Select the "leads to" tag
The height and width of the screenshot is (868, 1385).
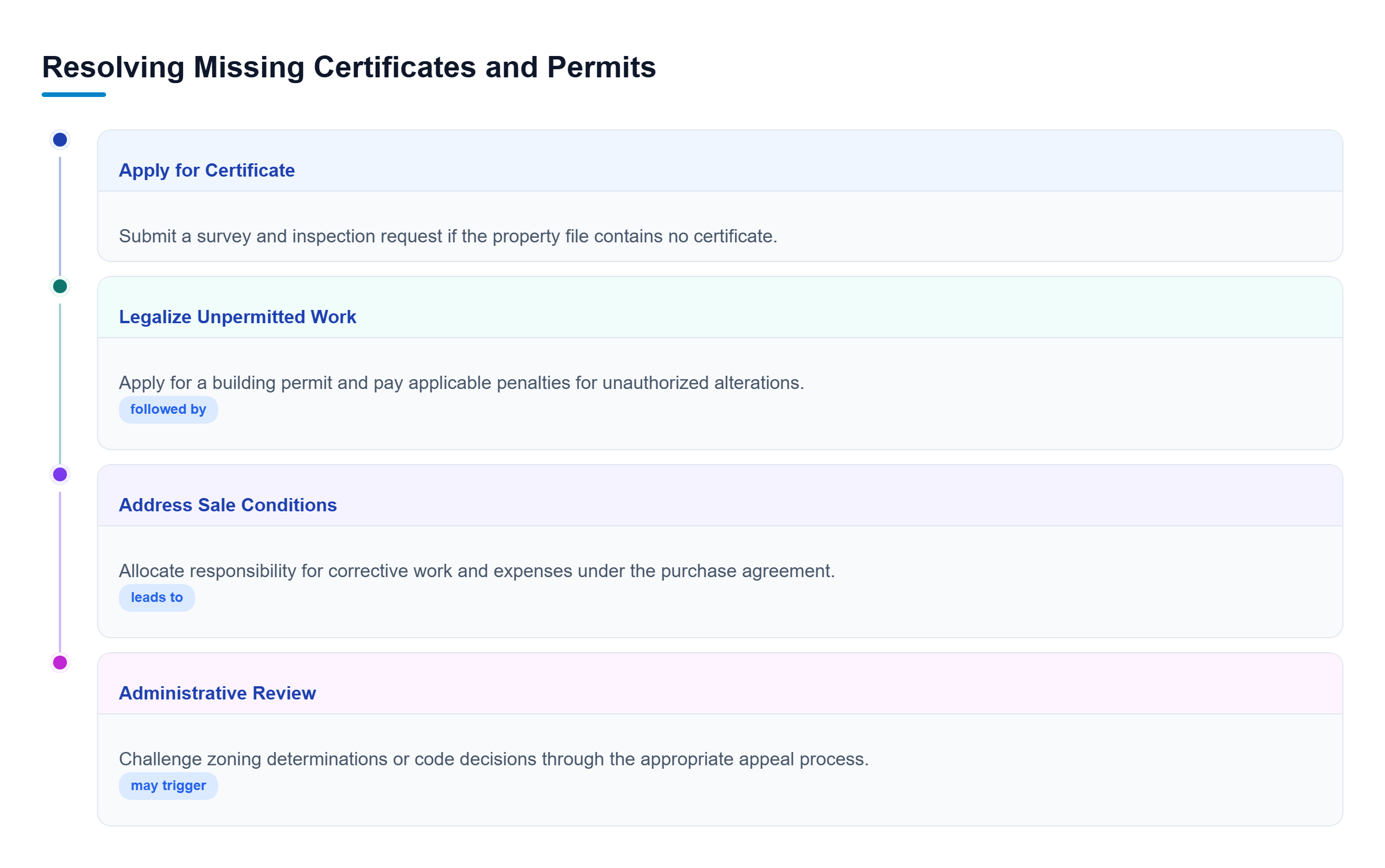pos(156,597)
